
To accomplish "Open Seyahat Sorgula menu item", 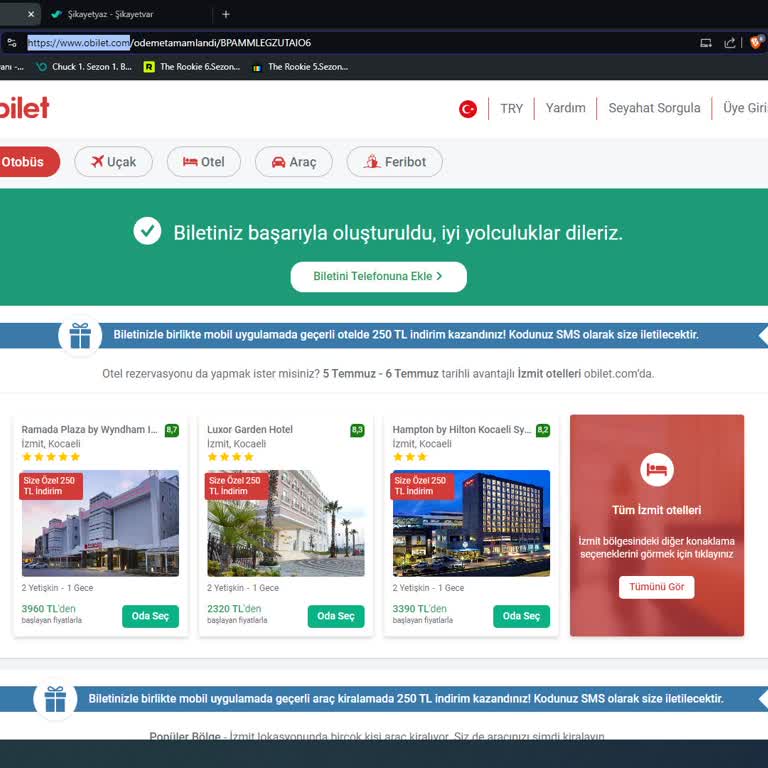I will (x=654, y=108).
